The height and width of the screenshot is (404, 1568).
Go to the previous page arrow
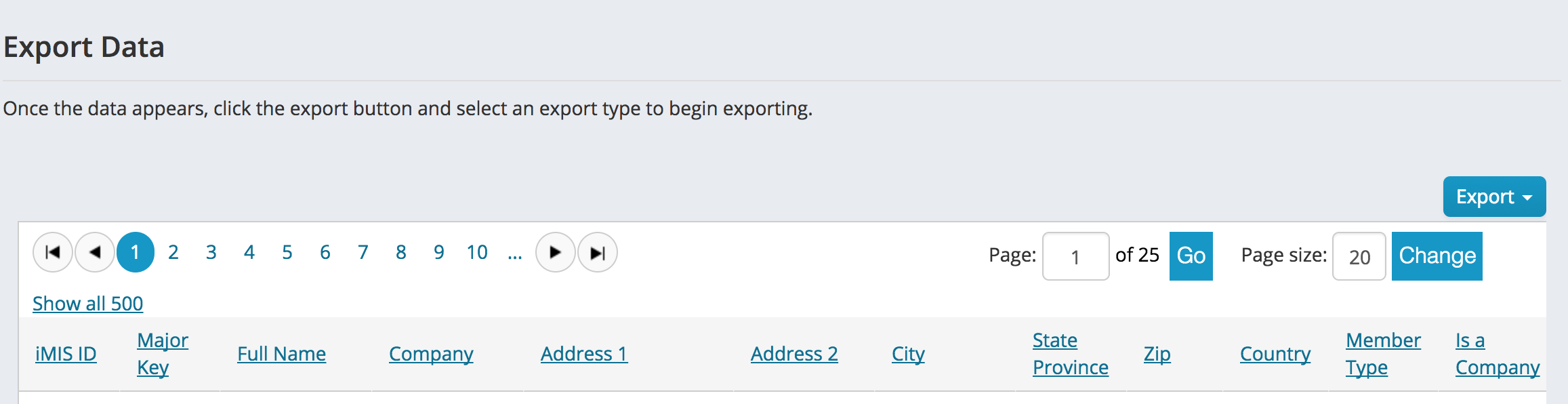(95, 252)
